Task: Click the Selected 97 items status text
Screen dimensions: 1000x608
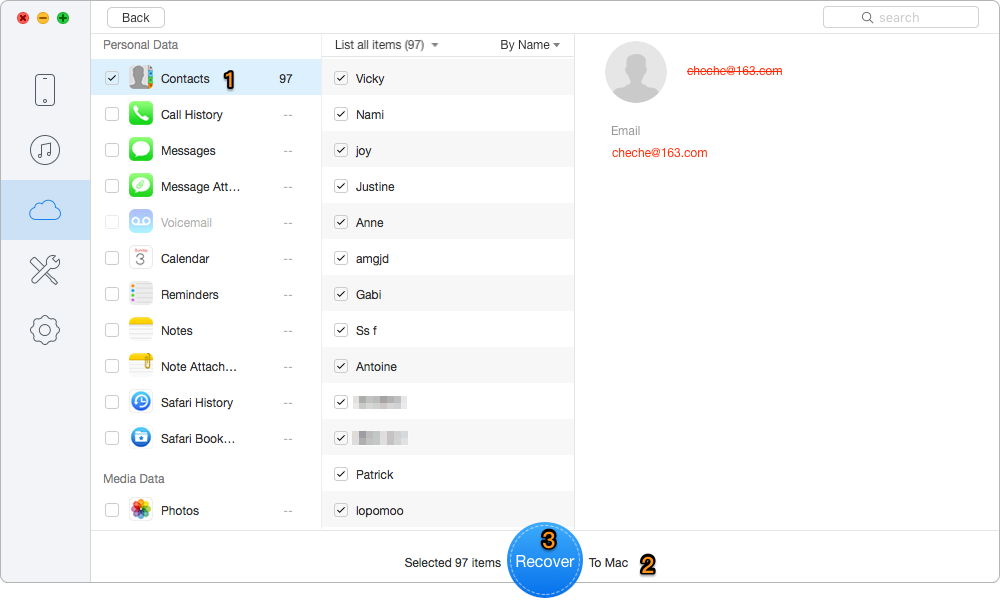Action: point(452,563)
